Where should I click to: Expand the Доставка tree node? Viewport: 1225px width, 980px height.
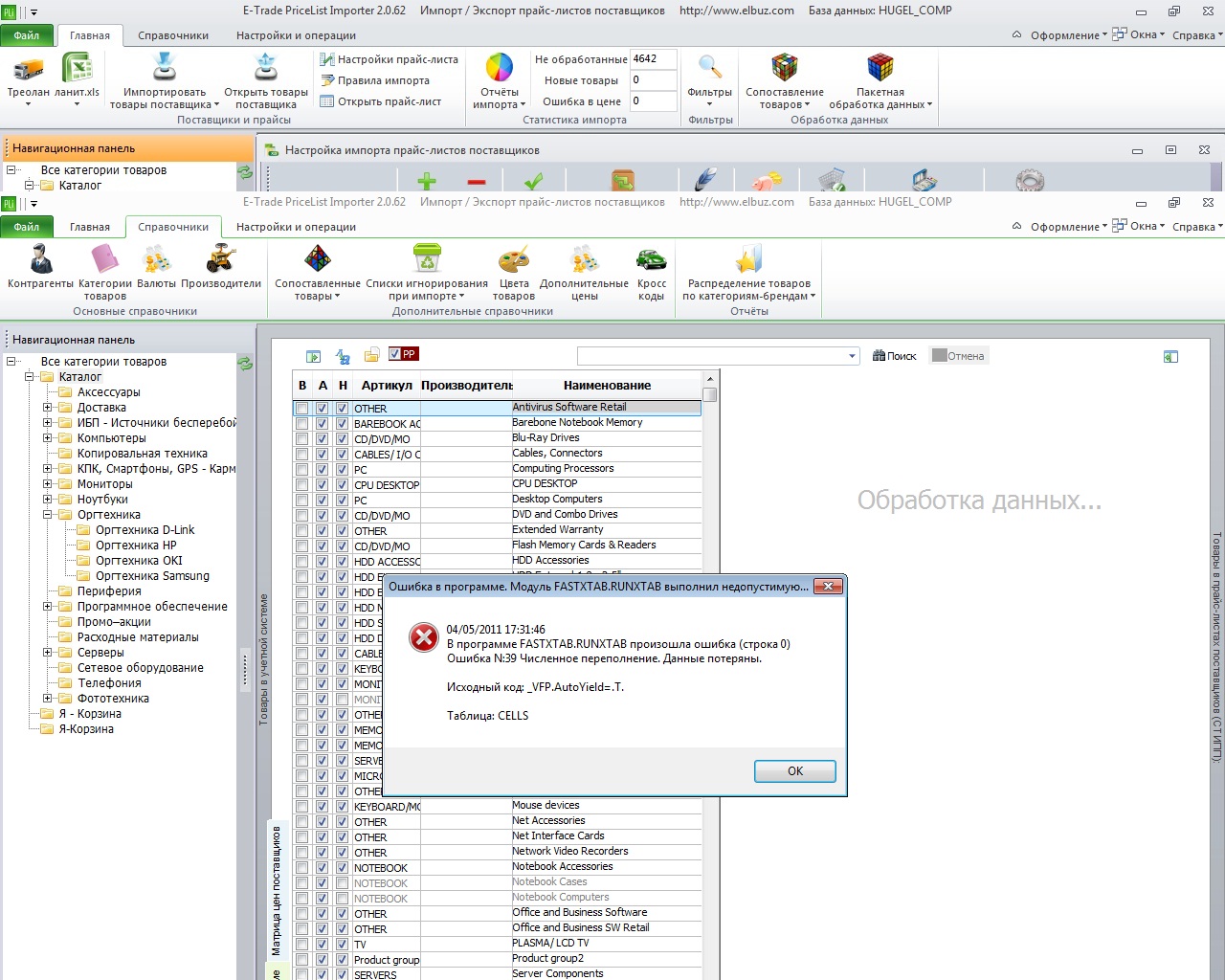[47, 408]
